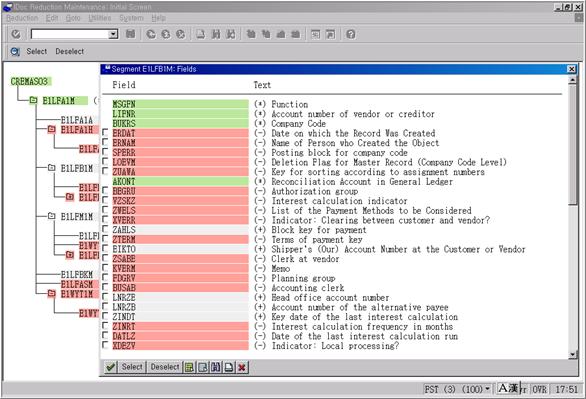This screenshot has height=399, width=586.
Task: Click the red X cancel icon in dialog toolbar
Action: [242, 368]
